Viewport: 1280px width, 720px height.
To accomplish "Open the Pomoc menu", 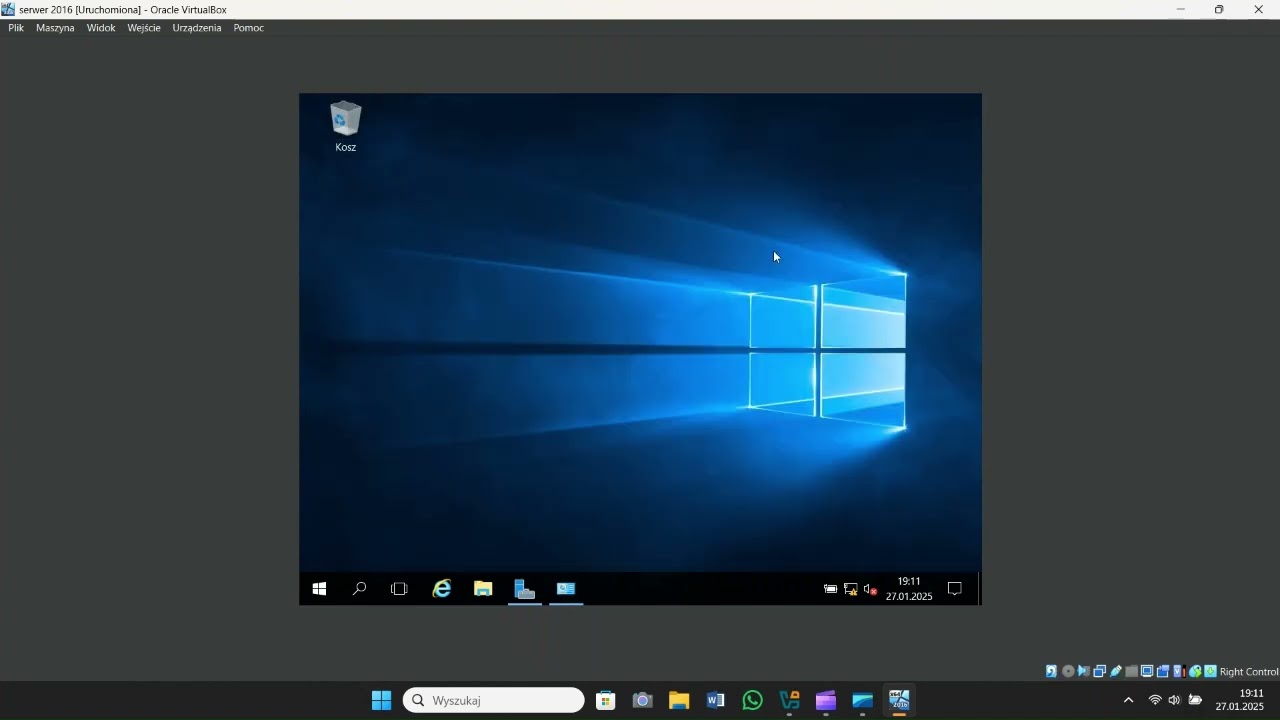I will pyautogui.click(x=249, y=28).
